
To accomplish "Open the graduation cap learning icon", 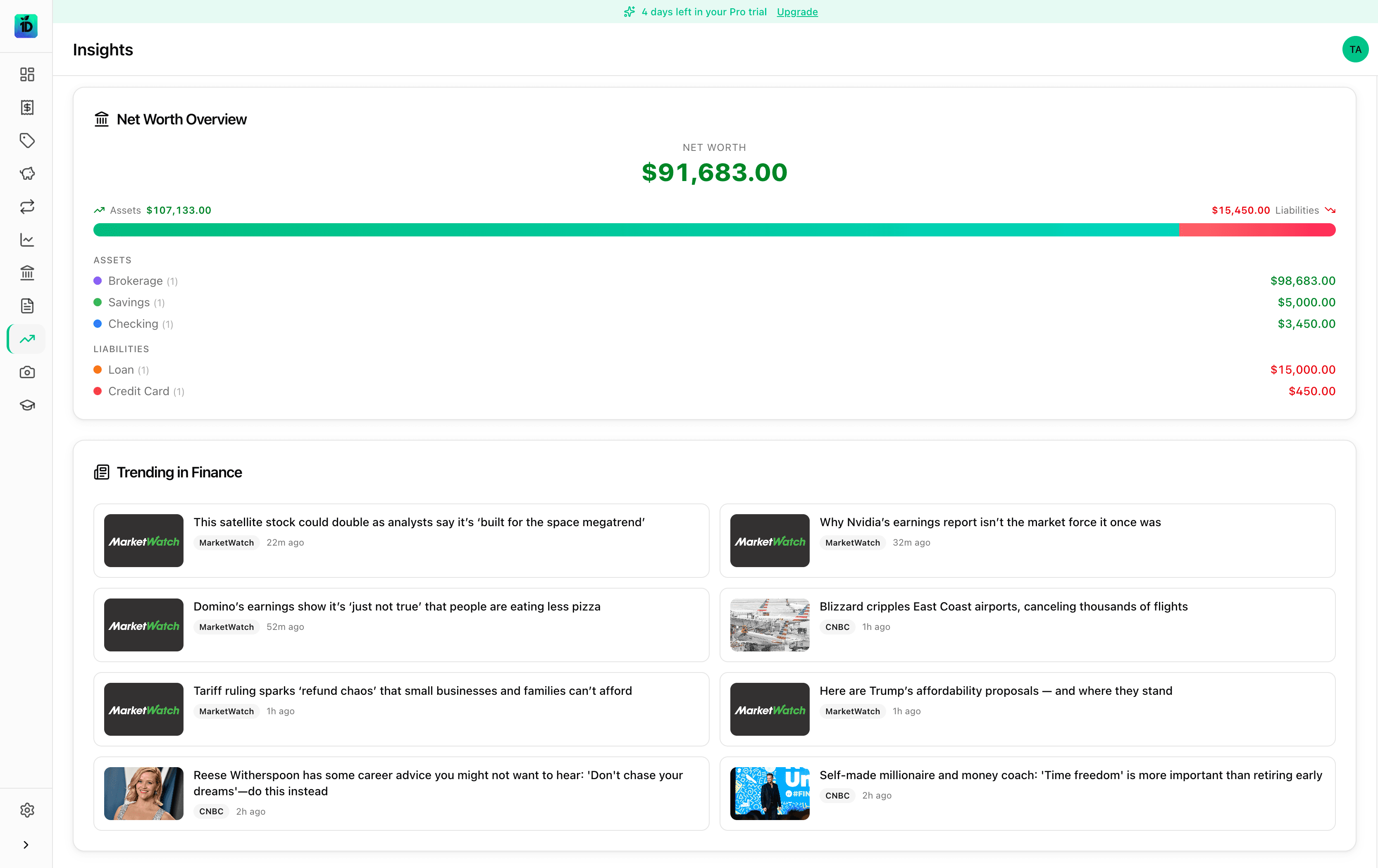I will pos(26,405).
